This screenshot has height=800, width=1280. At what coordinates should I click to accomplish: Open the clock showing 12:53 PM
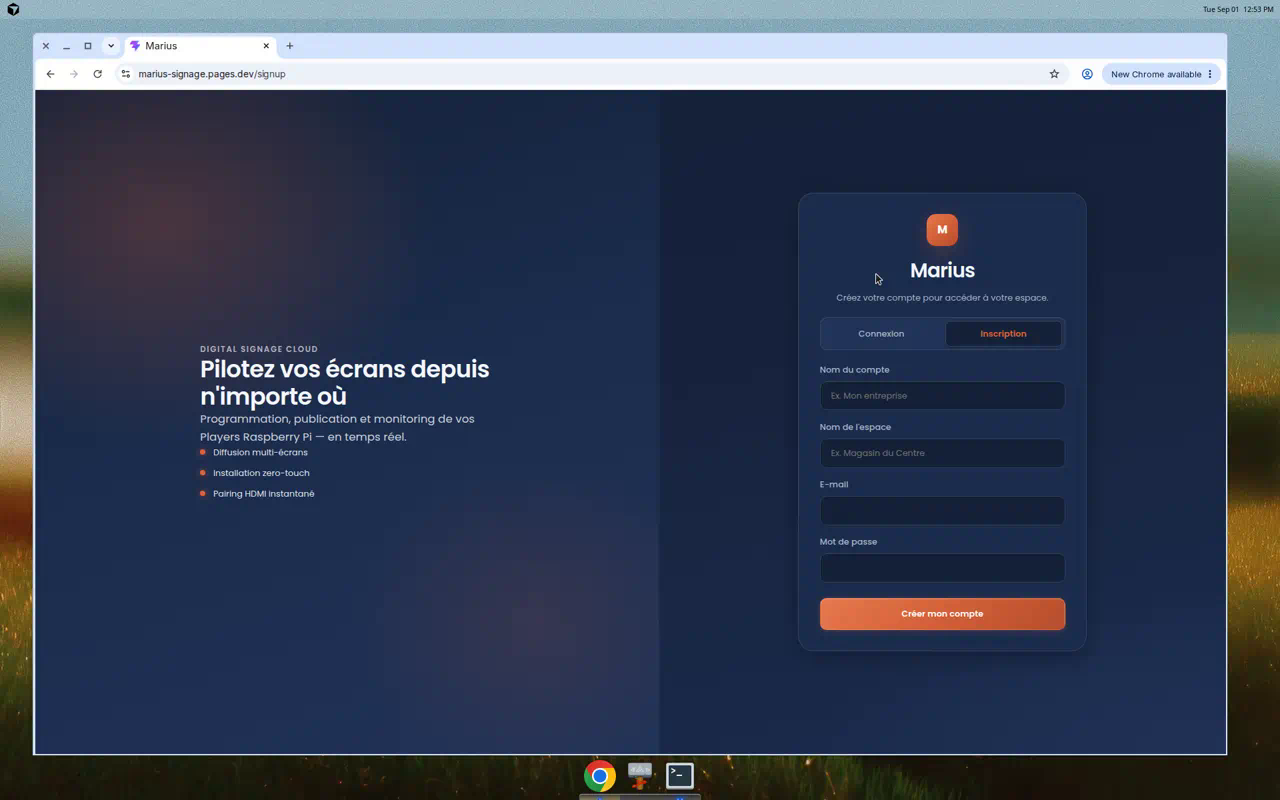pyautogui.click(x=1237, y=9)
